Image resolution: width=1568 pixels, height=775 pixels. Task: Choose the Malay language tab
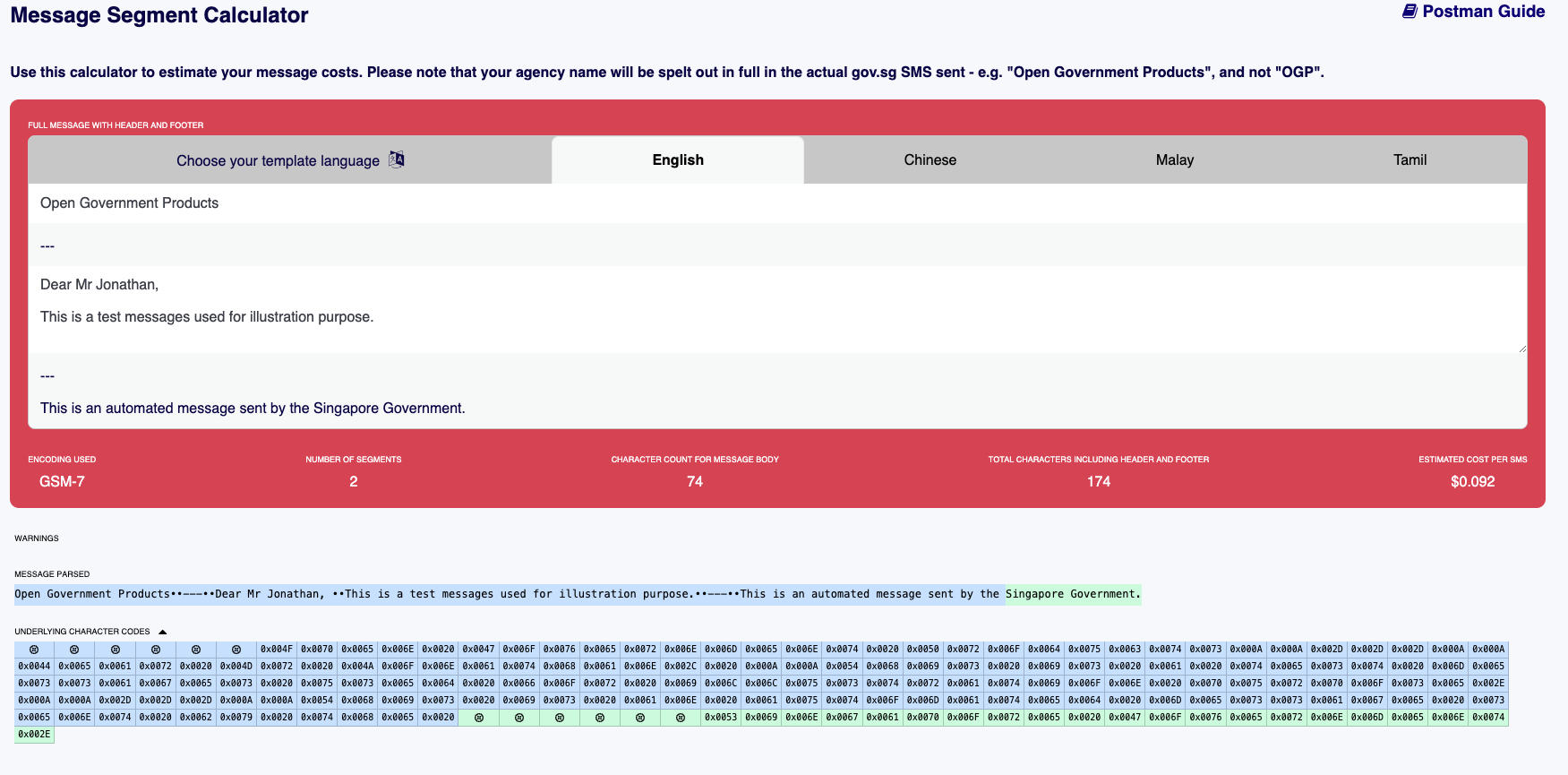(x=1174, y=160)
